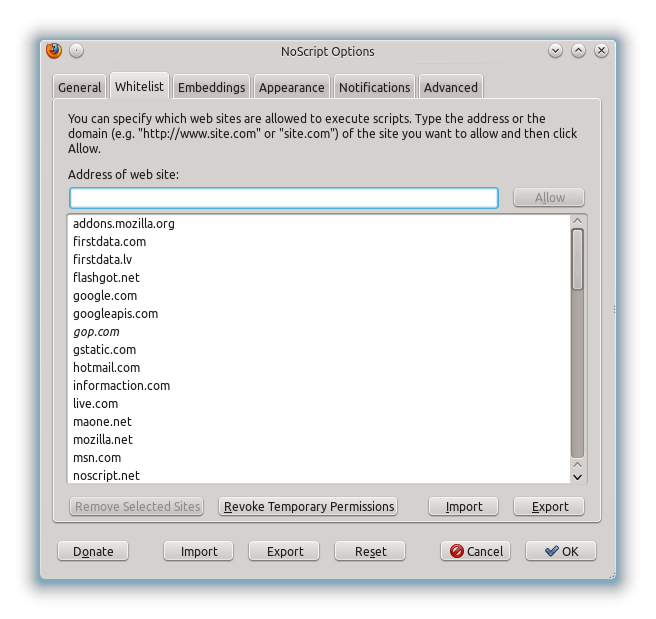Switch to the Advanced tab

[x=451, y=87]
